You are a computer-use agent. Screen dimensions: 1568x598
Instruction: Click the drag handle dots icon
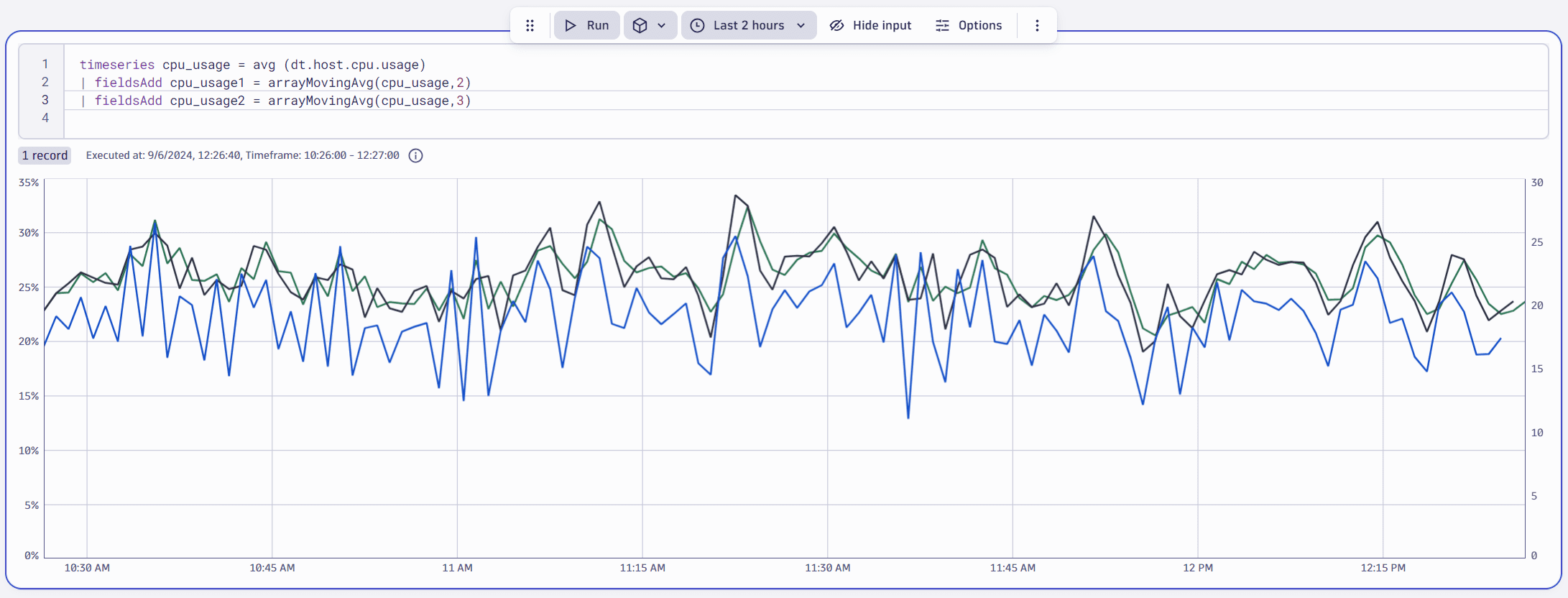pos(530,26)
